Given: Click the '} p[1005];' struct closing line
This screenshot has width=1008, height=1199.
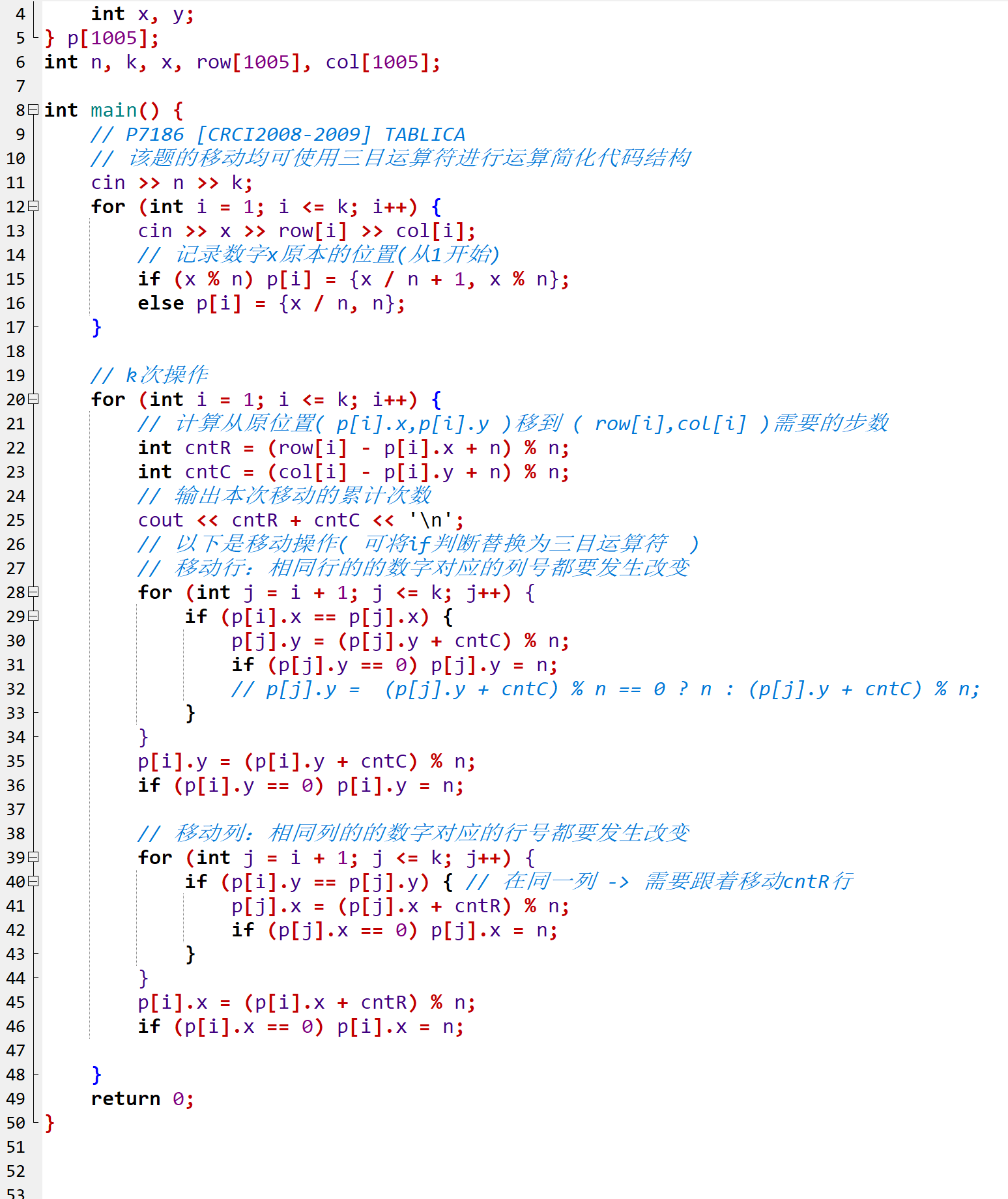Looking at the screenshot, I should tap(102, 38).
